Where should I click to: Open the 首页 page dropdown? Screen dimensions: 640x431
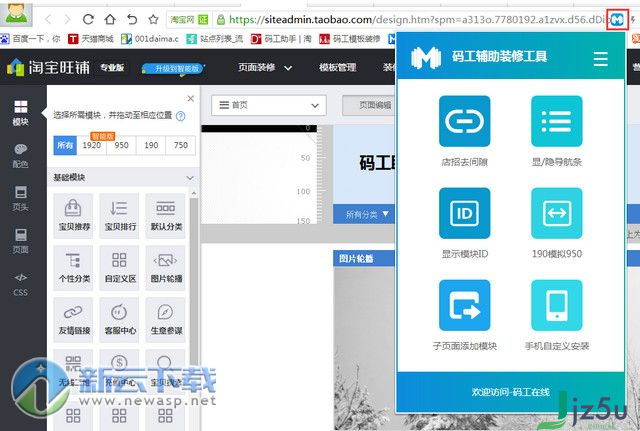coord(269,105)
